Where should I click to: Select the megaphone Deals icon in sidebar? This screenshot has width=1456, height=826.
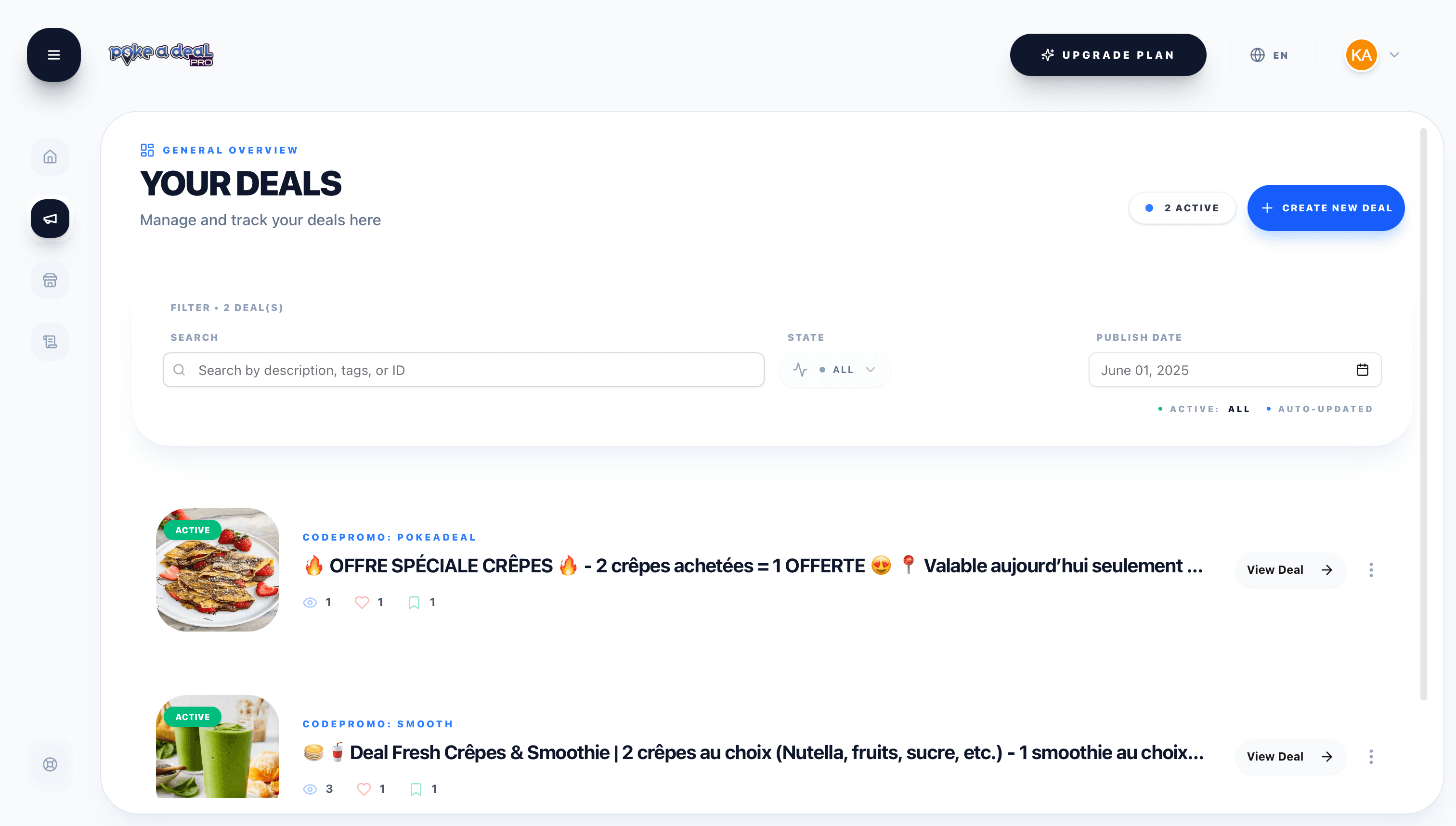(50, 219)
